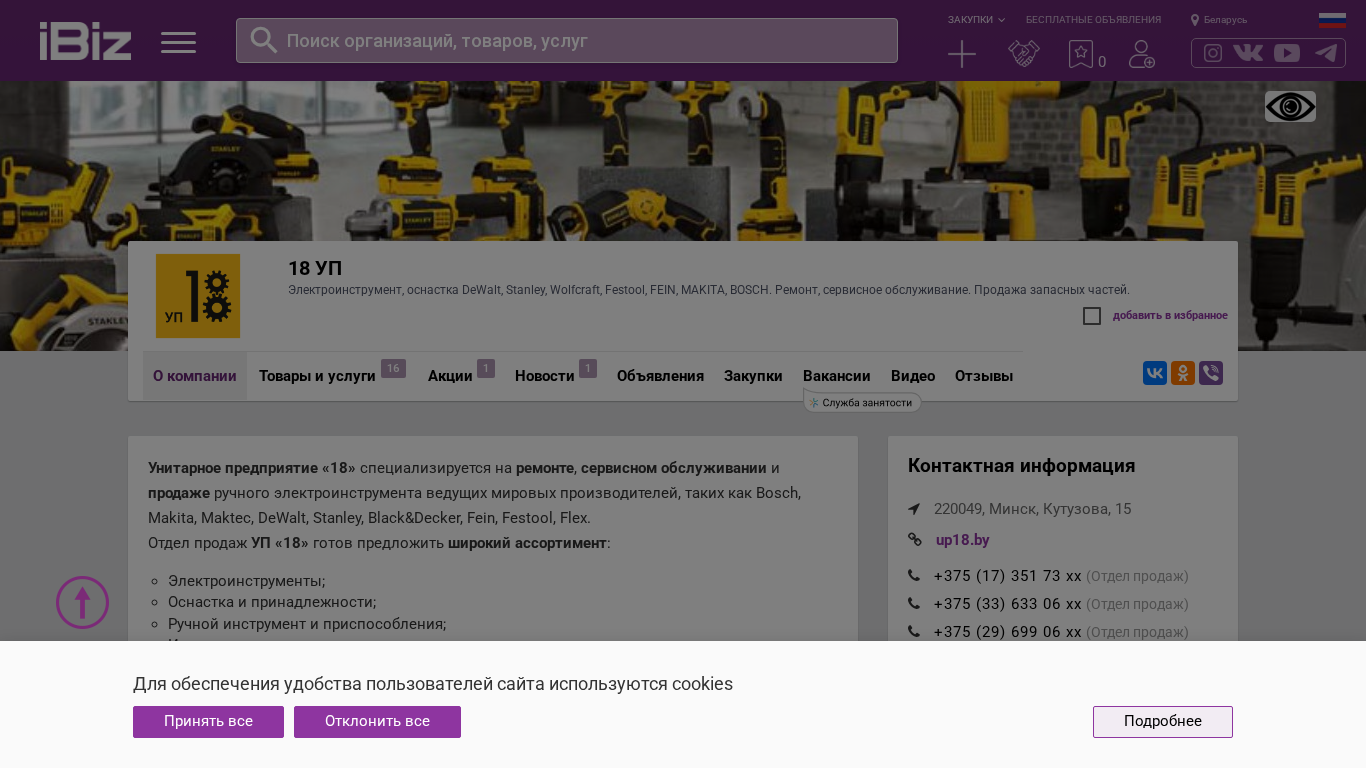The image size is (1366, 768).
Task: Toggle the eye accessibility mode icon
Action: 1290,106
